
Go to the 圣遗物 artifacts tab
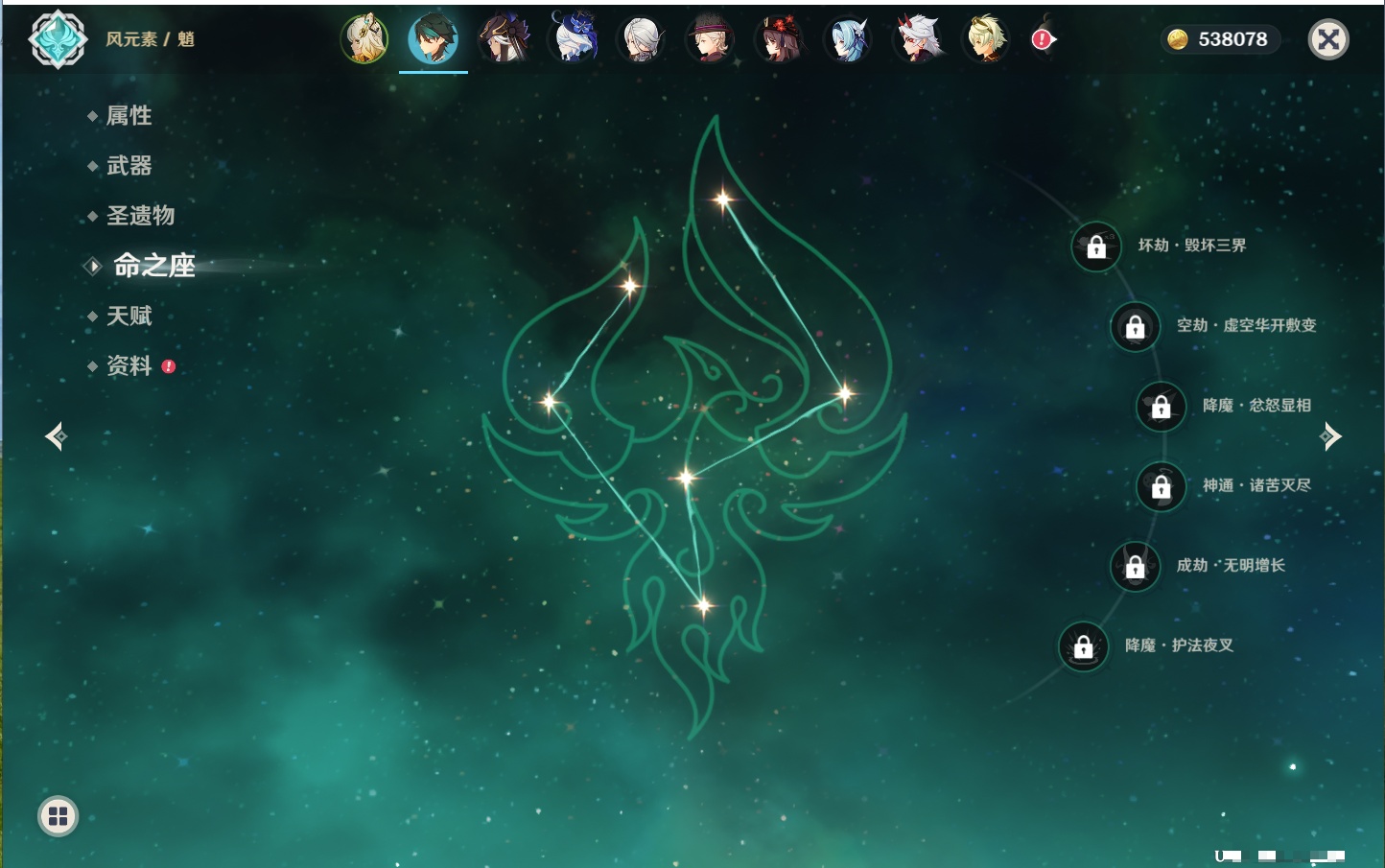(x=140, y=216)
